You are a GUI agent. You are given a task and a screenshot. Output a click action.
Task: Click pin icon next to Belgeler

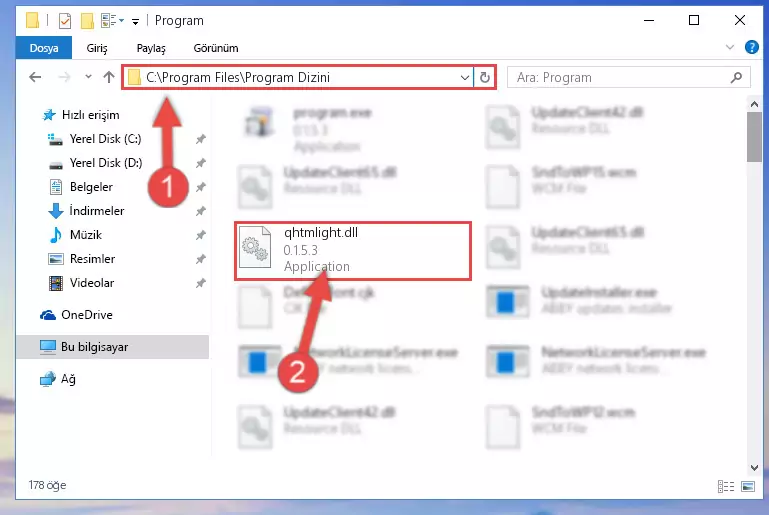(x=200, y=187)
